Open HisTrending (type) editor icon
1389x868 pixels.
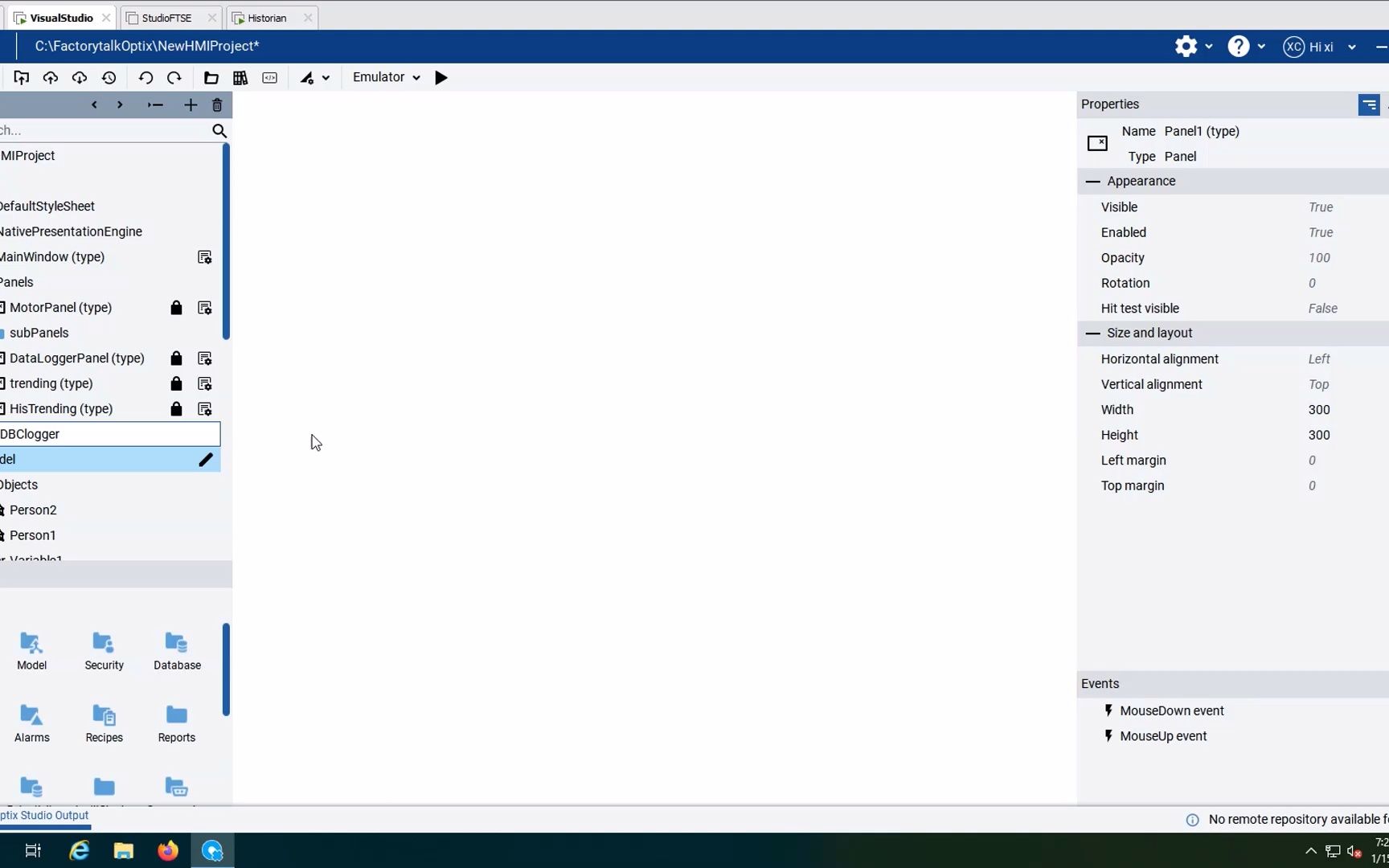tap(205, 409)
